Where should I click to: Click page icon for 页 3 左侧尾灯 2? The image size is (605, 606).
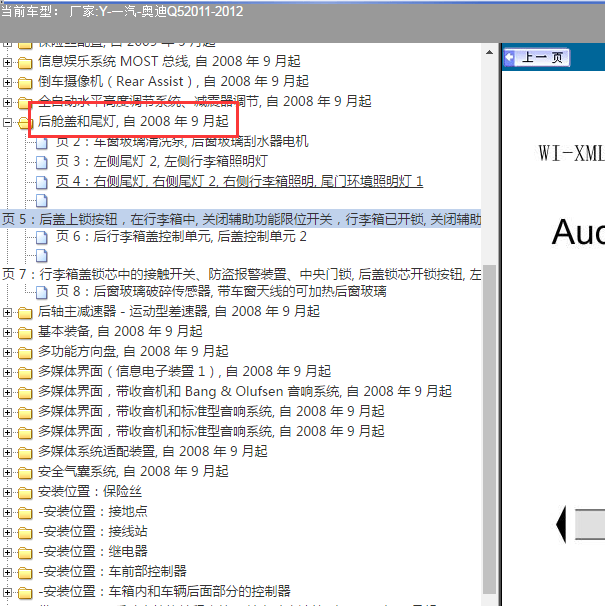pos(43,161)
